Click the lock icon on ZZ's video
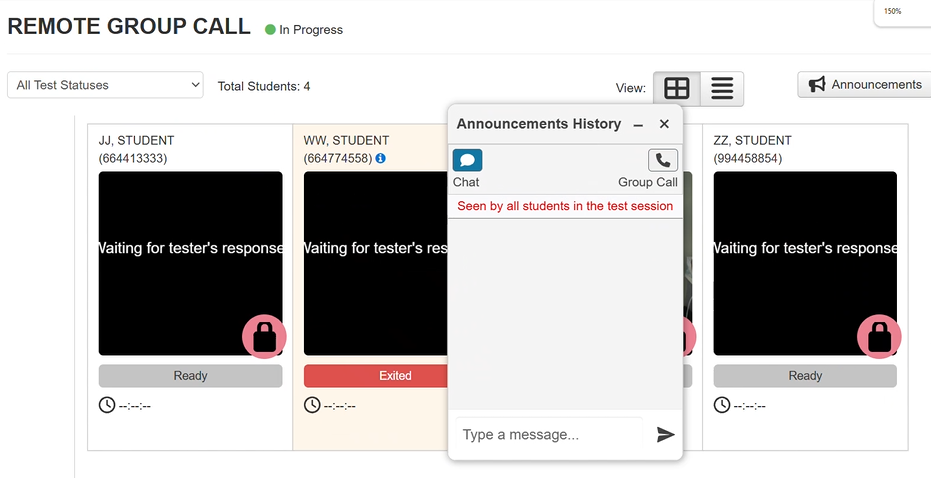 (879, 337)
